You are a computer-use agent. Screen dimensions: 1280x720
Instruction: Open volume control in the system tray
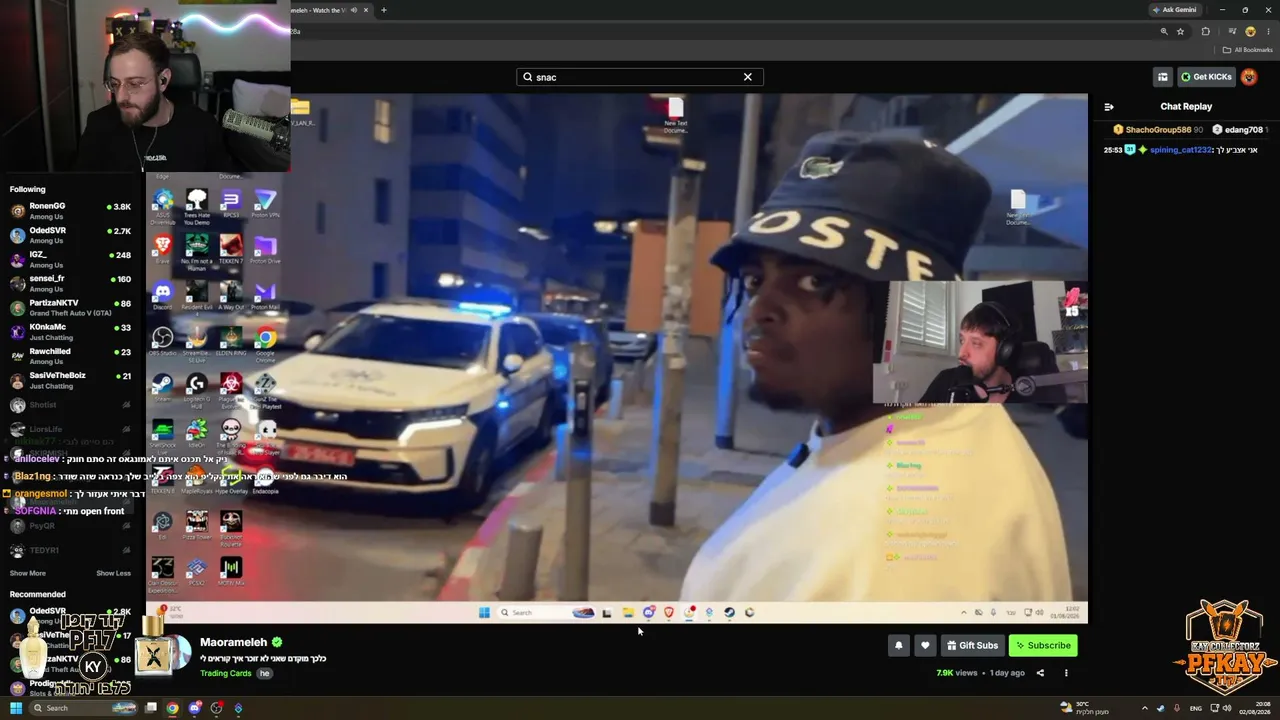pos(1229,708)
